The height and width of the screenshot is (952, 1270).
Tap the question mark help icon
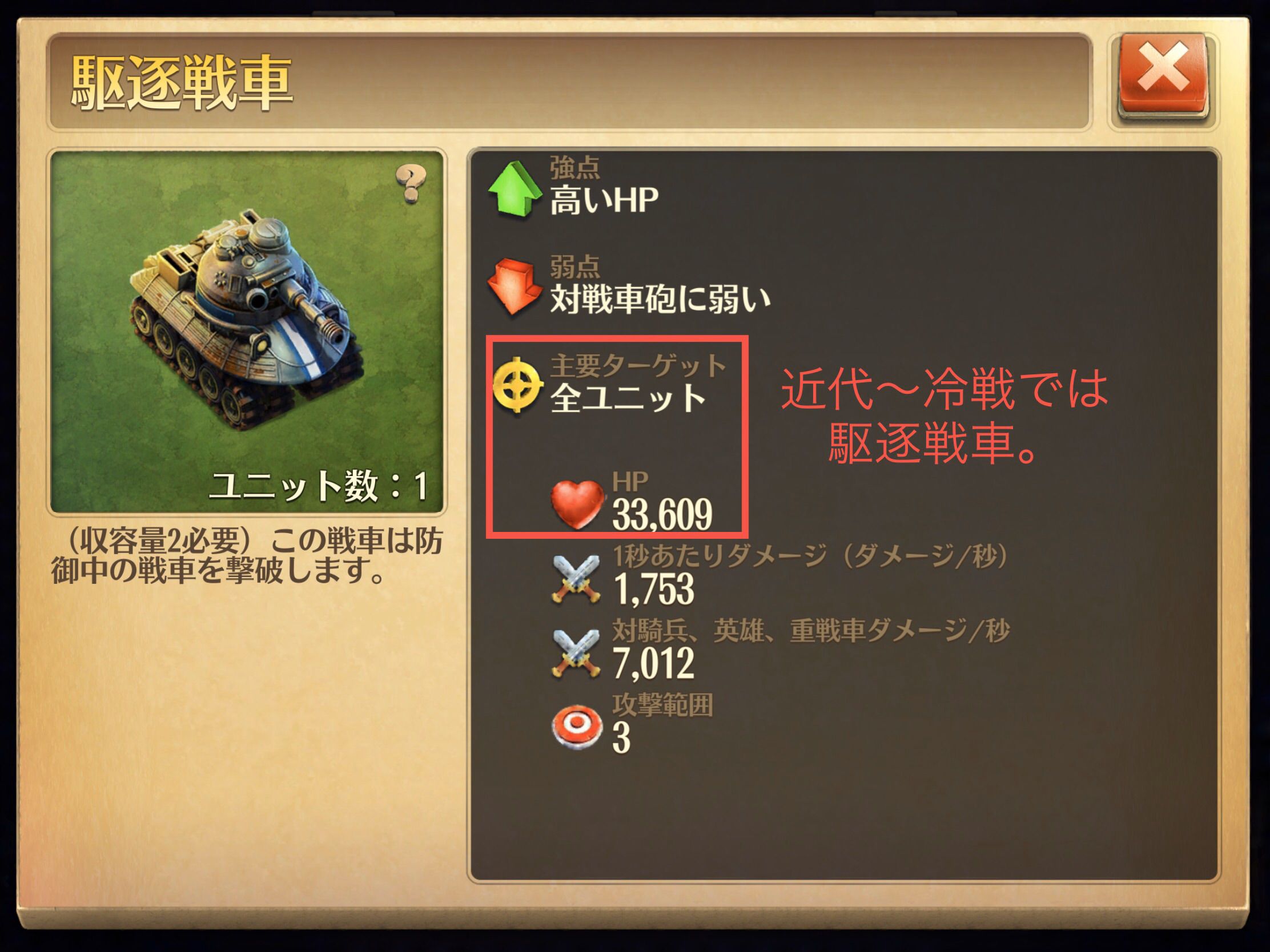click(x=411, y=184)
